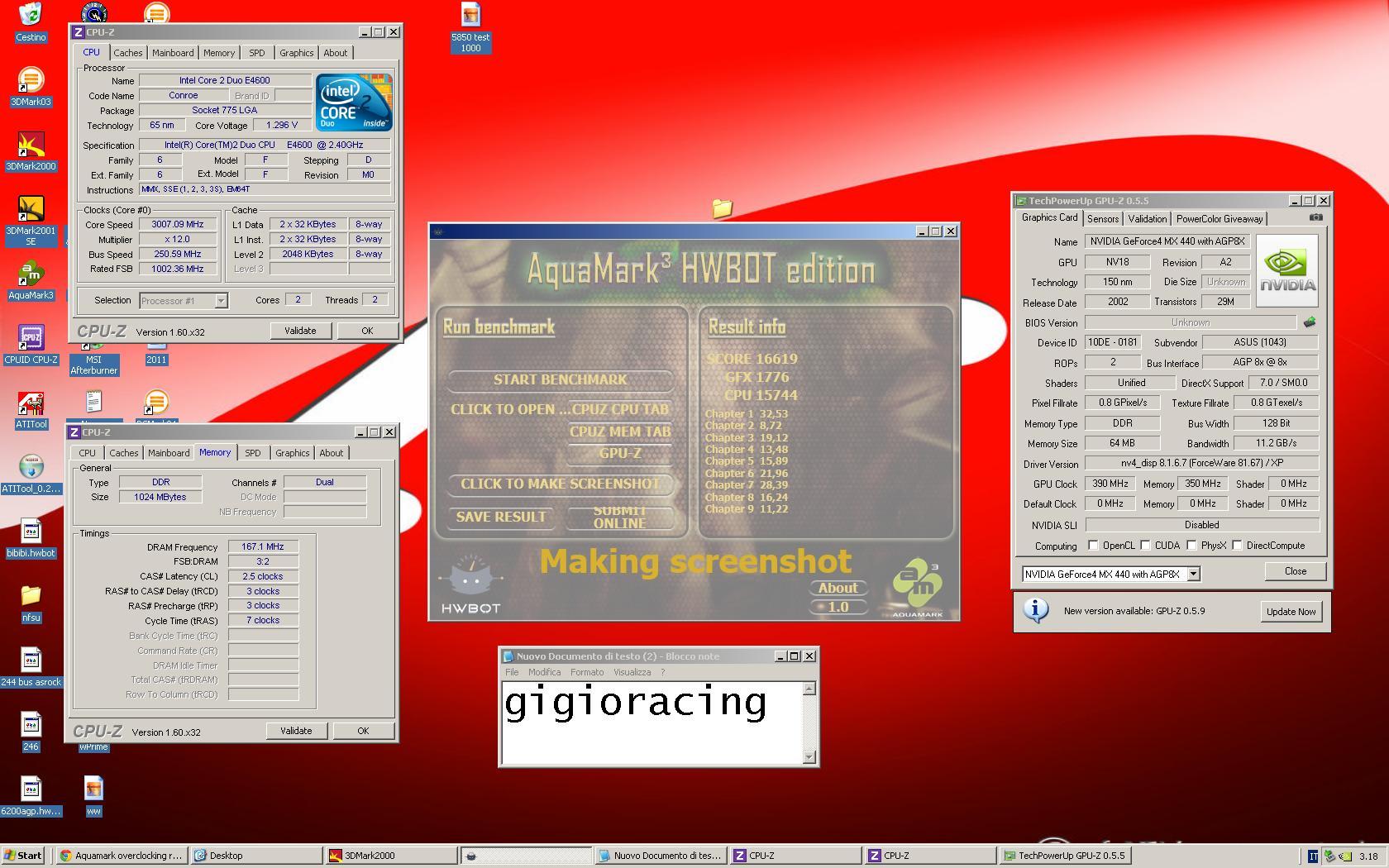Open the 2011 desktop icon
Image resolution: width=1389 pixels, height=868 pixels.
point(156,360)
